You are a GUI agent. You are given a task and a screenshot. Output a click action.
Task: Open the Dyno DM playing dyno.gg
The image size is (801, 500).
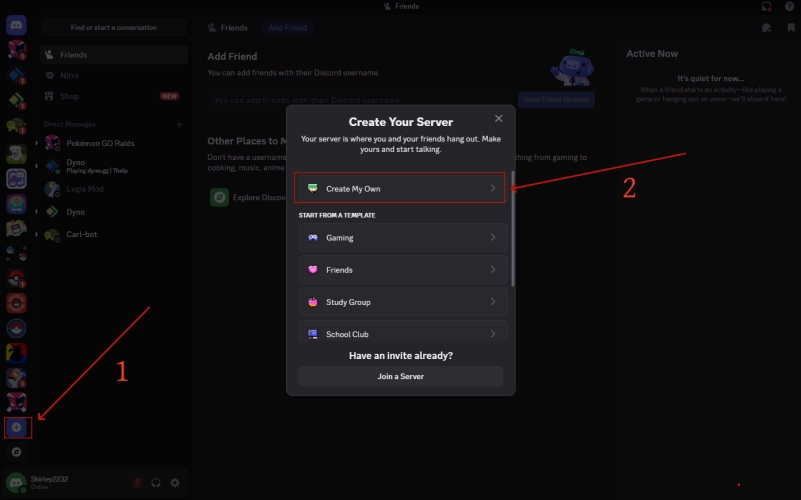[114, 166]
